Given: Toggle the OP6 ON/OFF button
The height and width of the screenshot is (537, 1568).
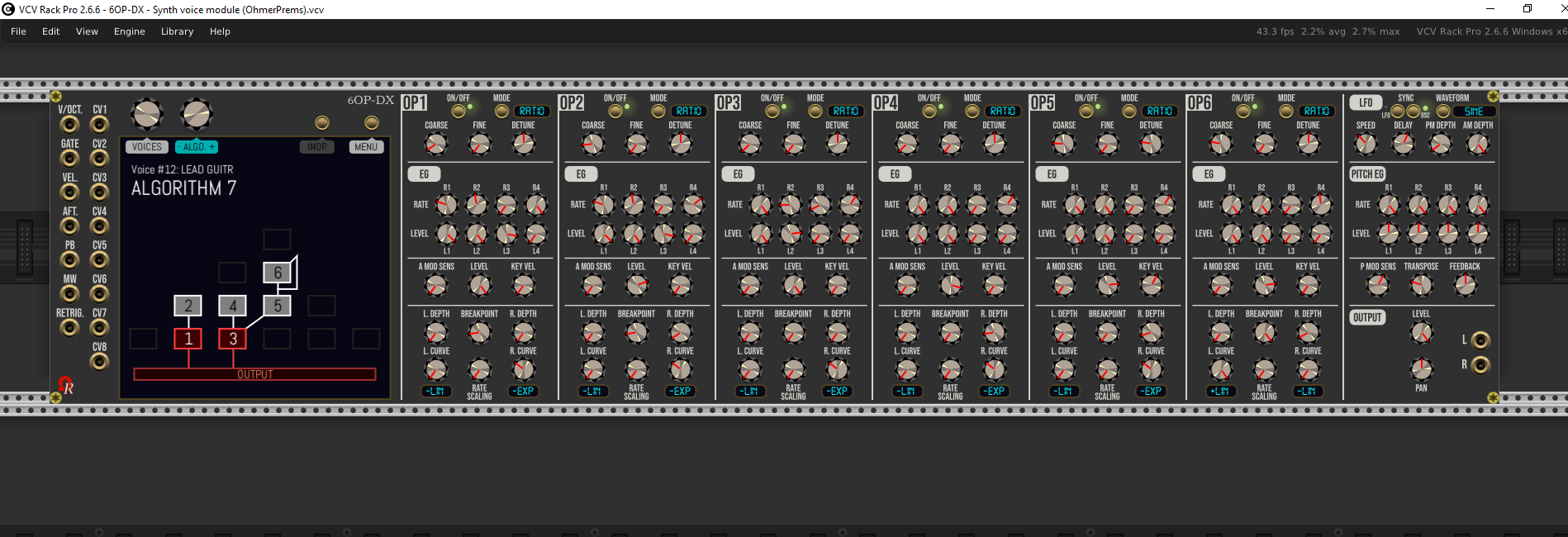Looking at the screenshot, I should [1243, 111].
